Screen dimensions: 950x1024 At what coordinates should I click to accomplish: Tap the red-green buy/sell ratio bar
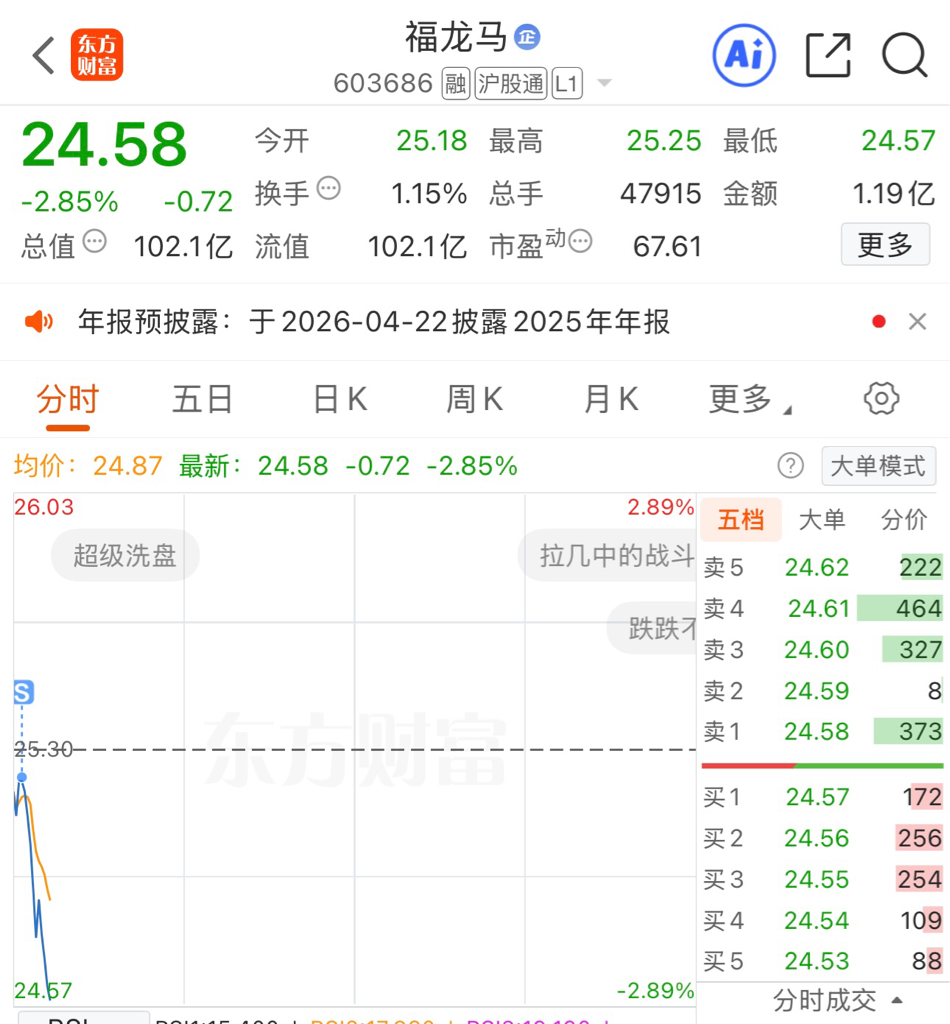coord(823,765)
